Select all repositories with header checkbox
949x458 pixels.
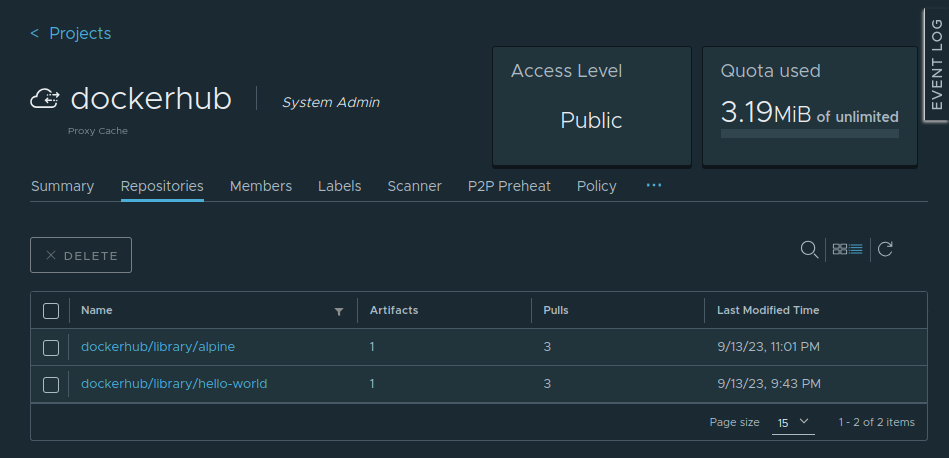(51, 311)
